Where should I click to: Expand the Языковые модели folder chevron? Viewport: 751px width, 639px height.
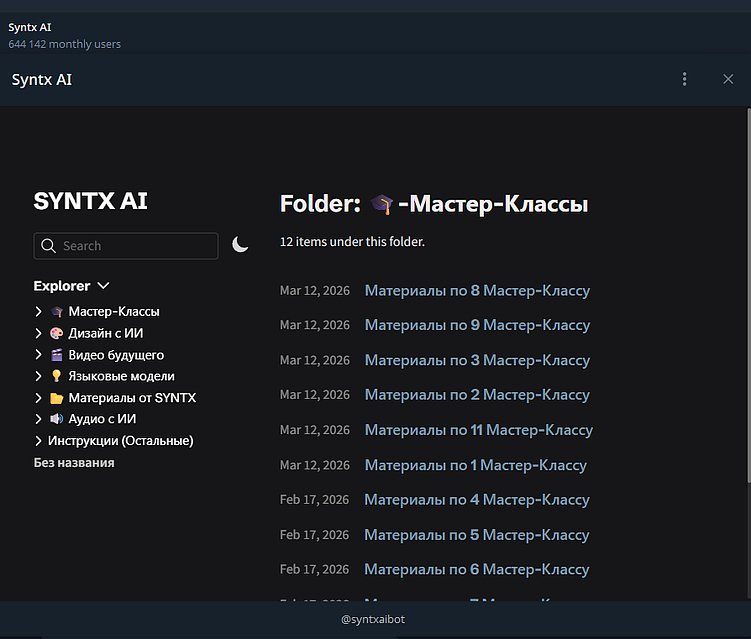point(38,376)
